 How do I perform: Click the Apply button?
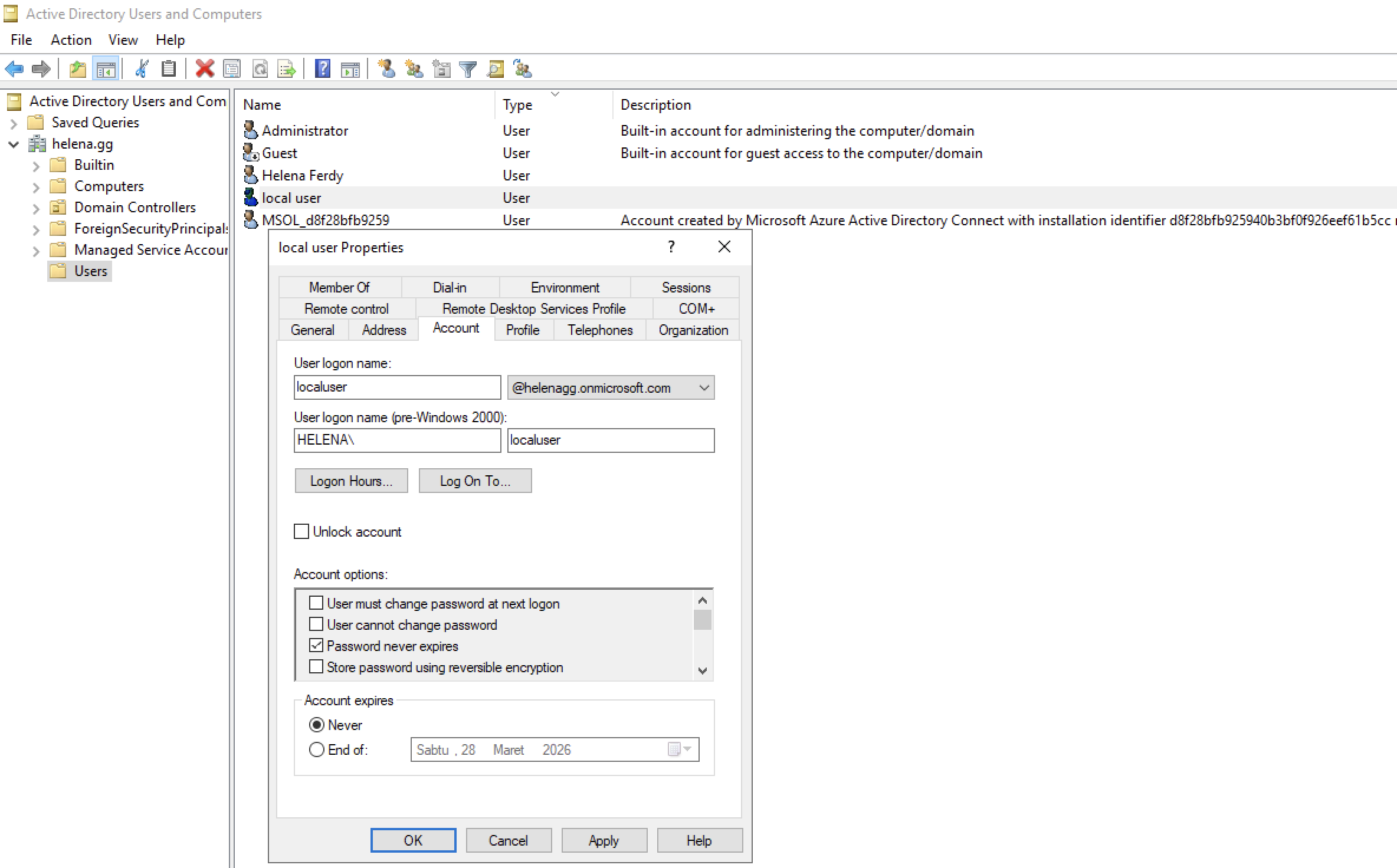[604, 840]
